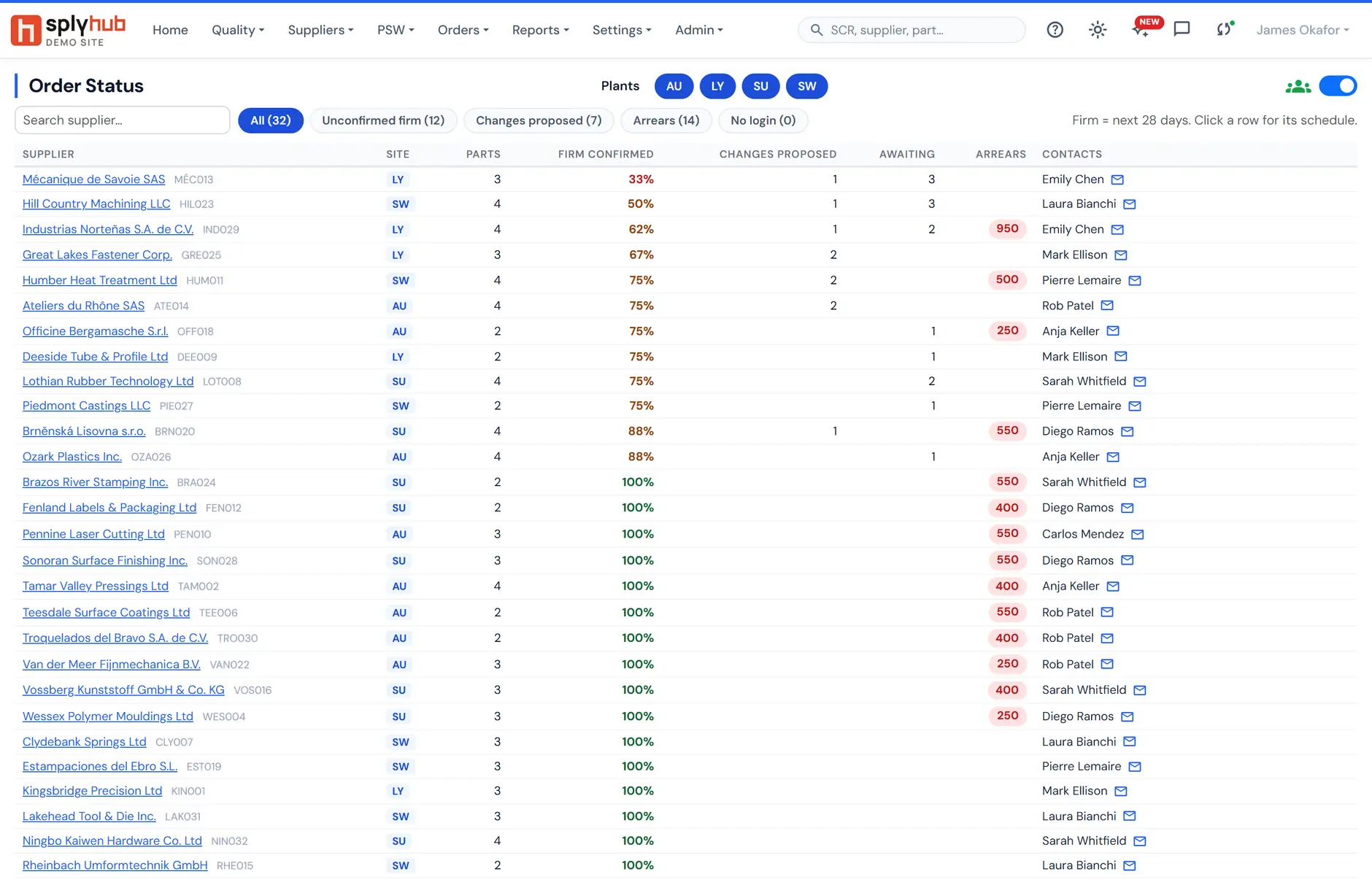Filter by No login (0)
This screenshot has width=1372, height=882.
(x=763, y=120)
